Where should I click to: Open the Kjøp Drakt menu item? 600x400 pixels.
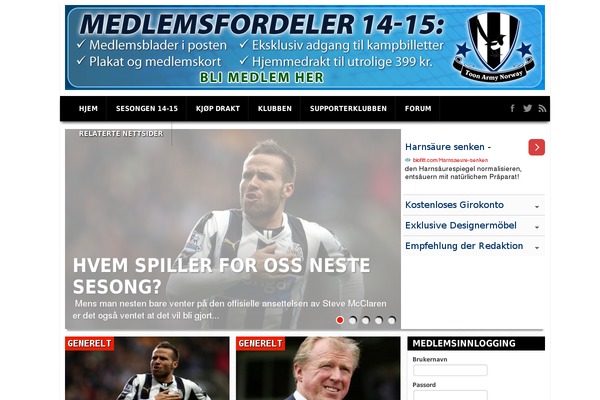tap(218, 109)
